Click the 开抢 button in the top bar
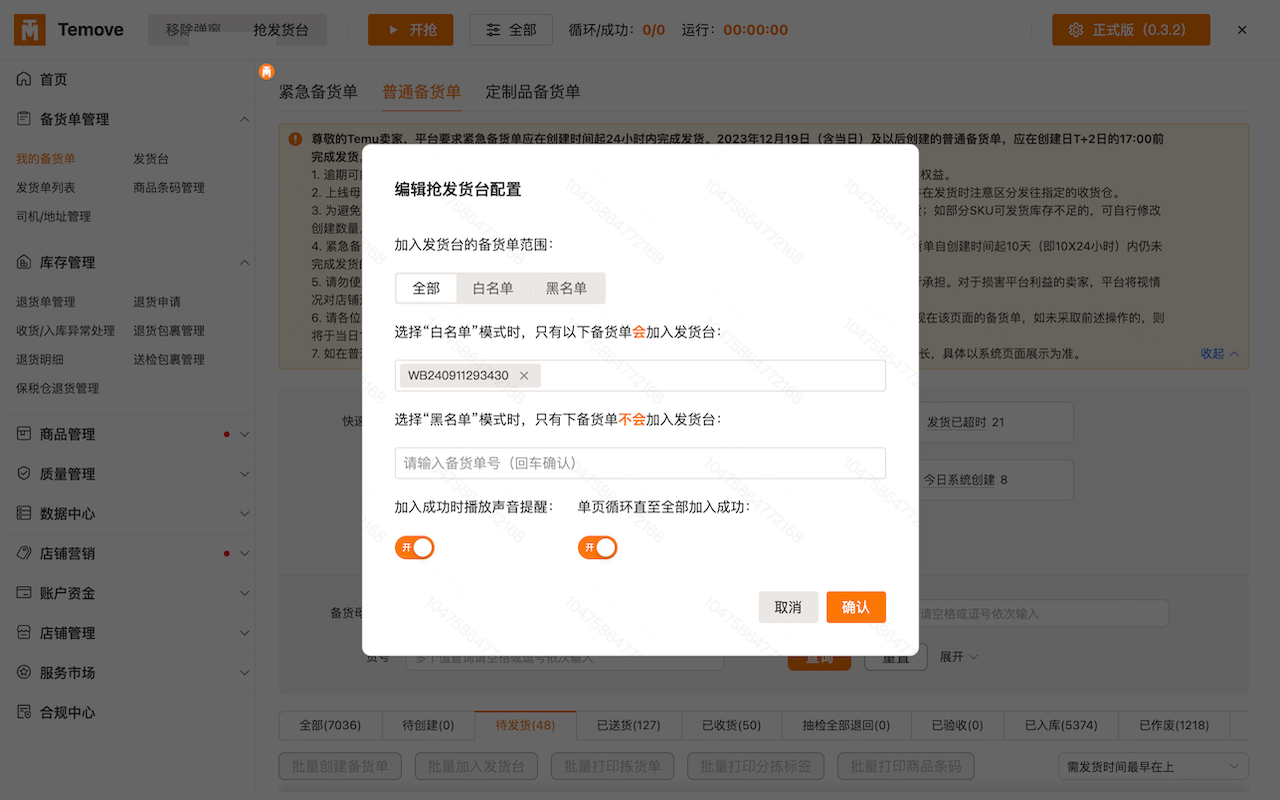1280x800 pixels. coord(410,30)
